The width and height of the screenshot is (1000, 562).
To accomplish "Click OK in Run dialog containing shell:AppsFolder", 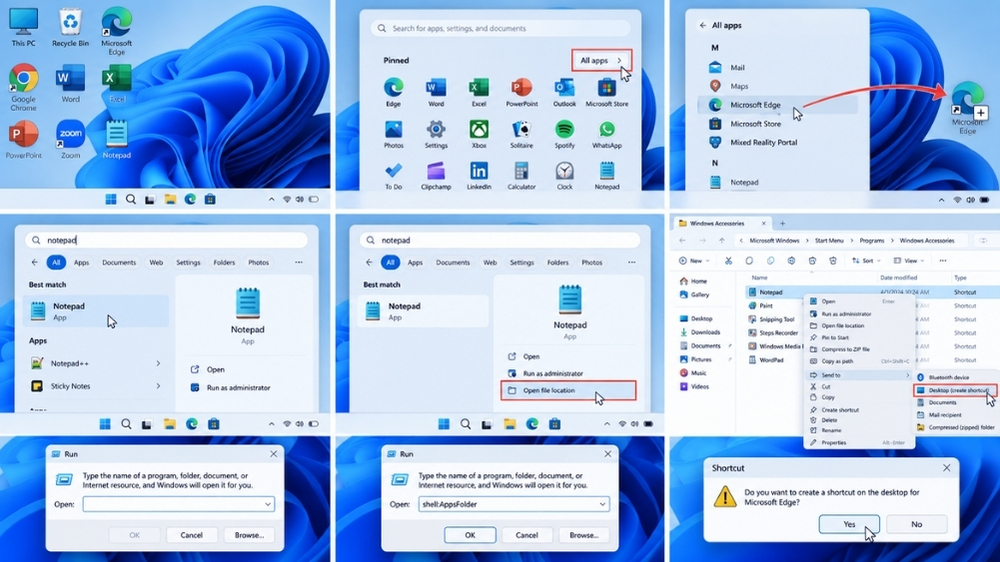I will (x=470, y=535).
